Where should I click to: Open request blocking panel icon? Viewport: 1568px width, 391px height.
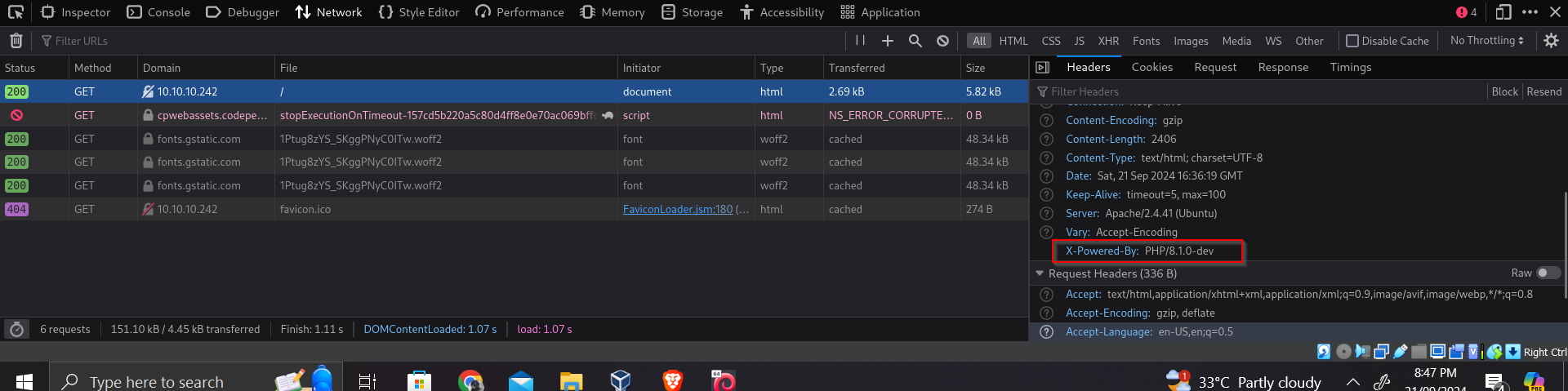pos(942,41)
